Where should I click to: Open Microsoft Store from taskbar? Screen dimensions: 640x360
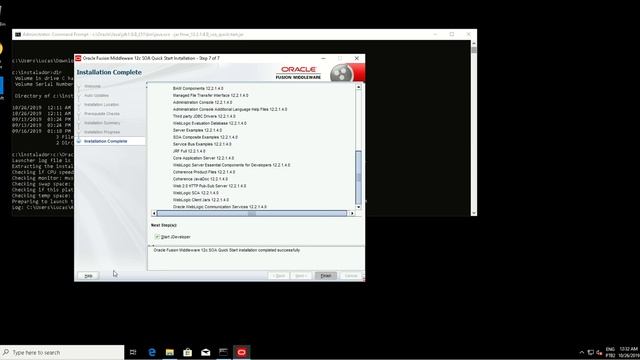[x=187, y=352]
